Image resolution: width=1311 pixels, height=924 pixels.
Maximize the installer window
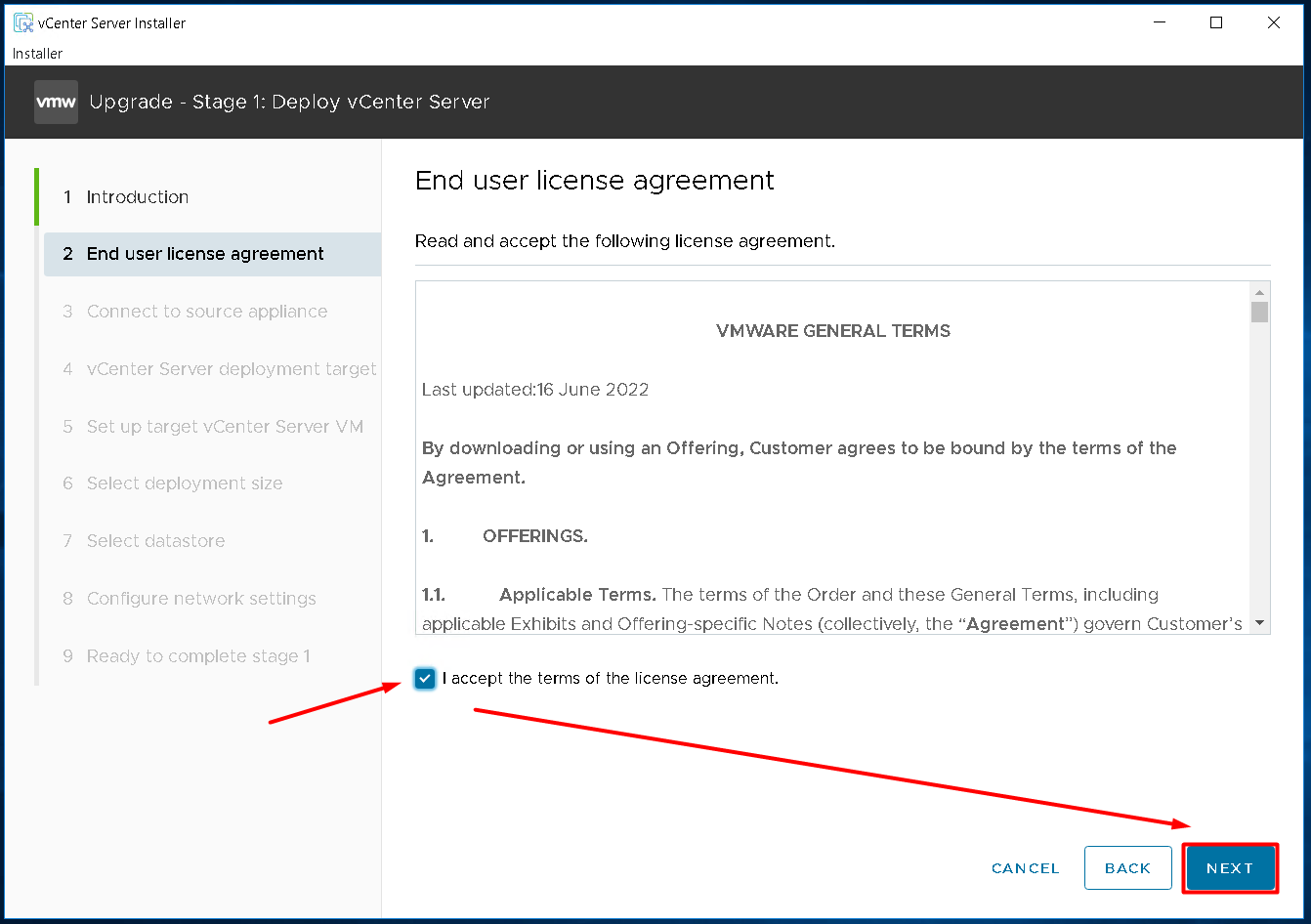coord(1216,22)
